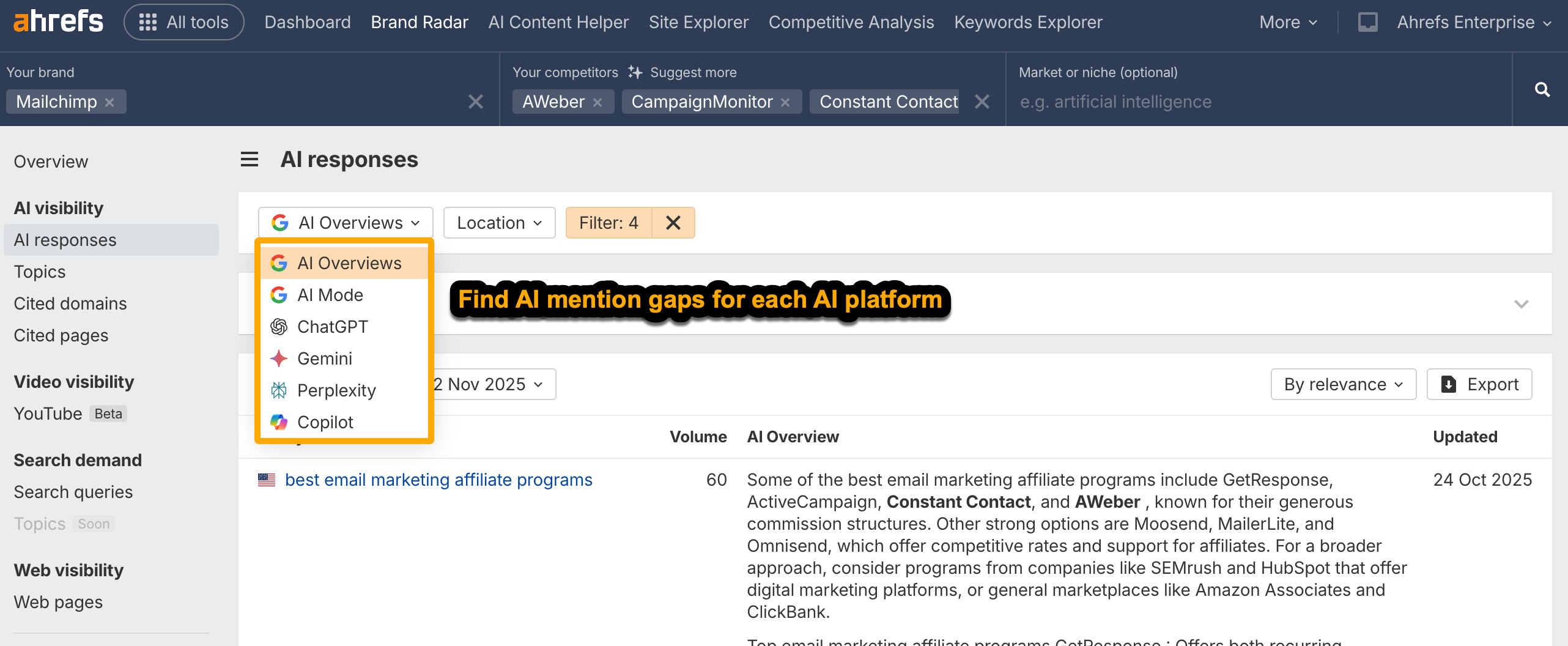Remove the AWeber competitor tag
1568x646 pixels.
click(597, 102)
